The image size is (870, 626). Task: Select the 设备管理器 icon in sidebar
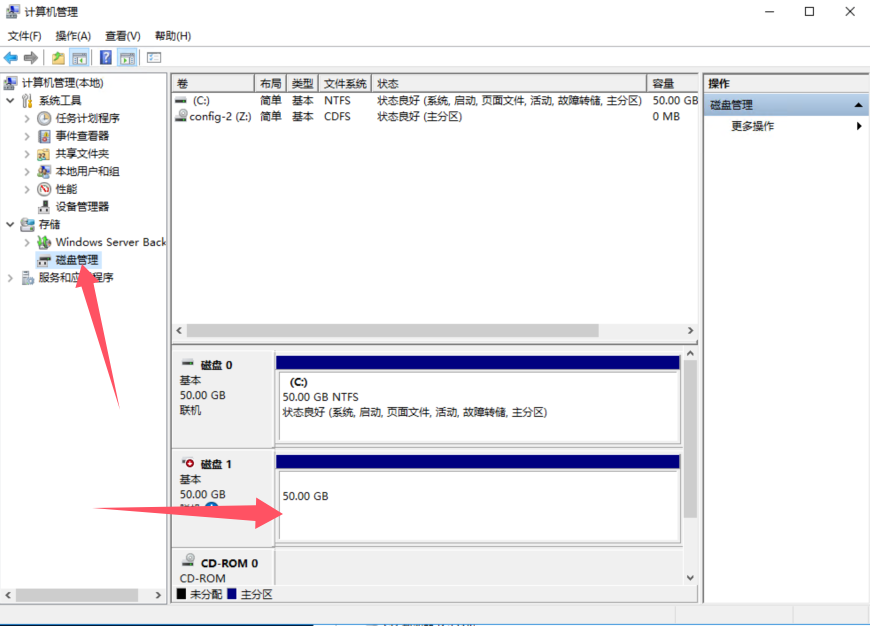(43, 206)
